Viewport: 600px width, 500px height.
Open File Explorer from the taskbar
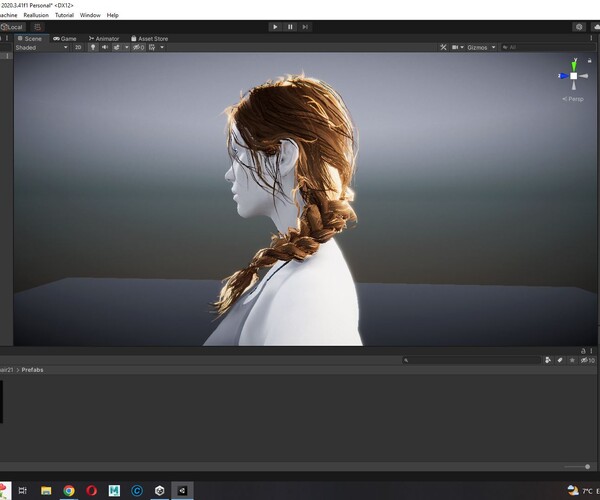(x=46, y=490)
